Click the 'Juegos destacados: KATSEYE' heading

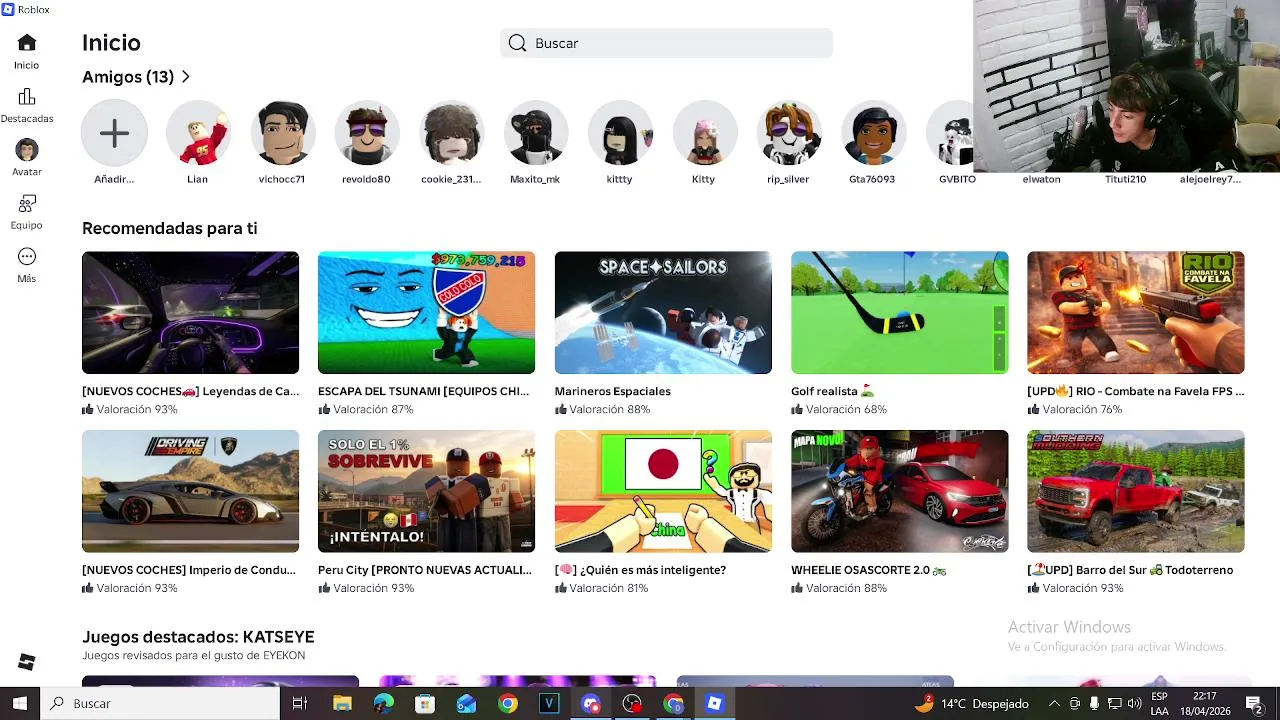tap(198, 637)
